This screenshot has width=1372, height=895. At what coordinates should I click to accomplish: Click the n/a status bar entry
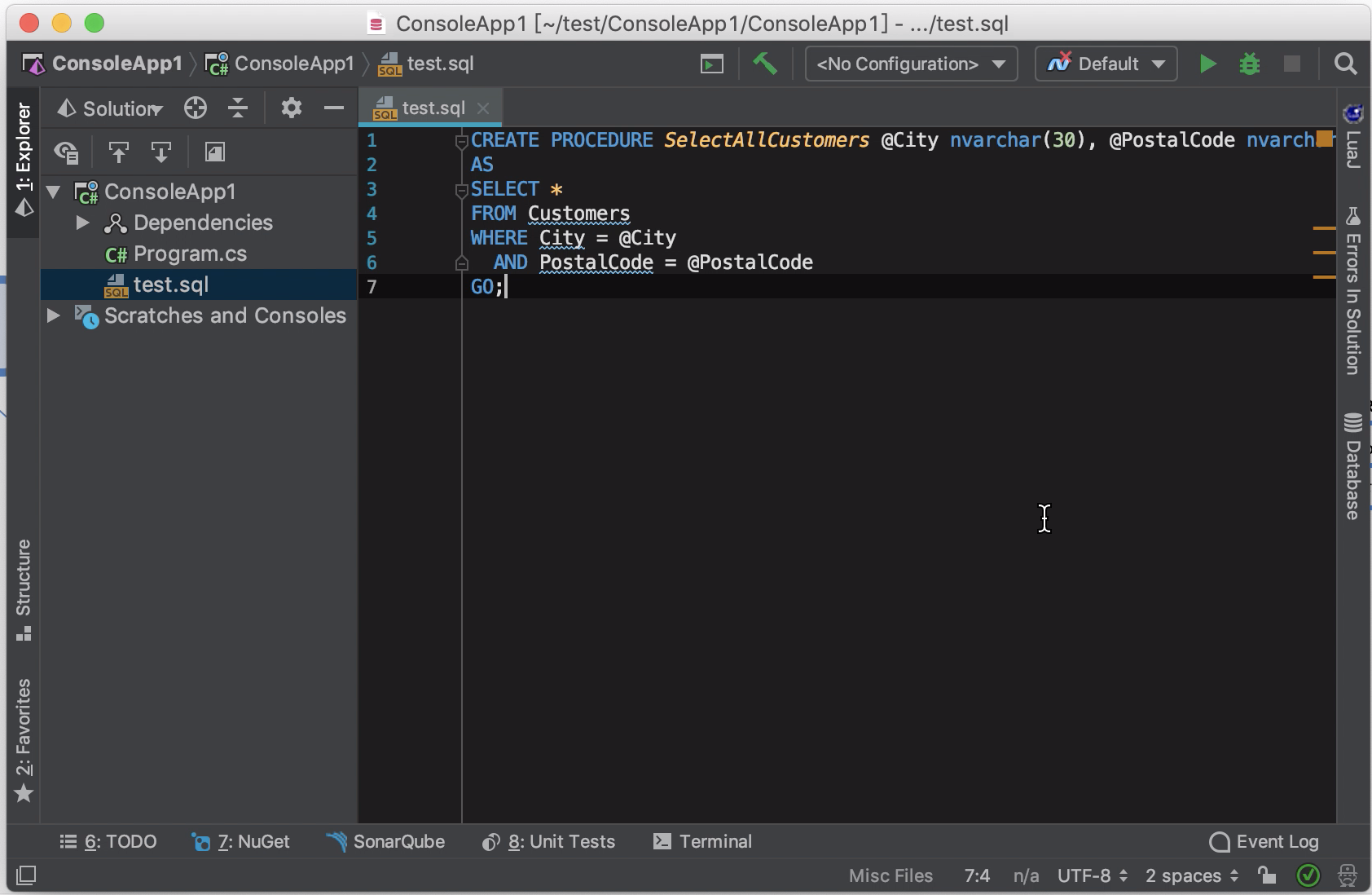click(x=1026, y=876)
